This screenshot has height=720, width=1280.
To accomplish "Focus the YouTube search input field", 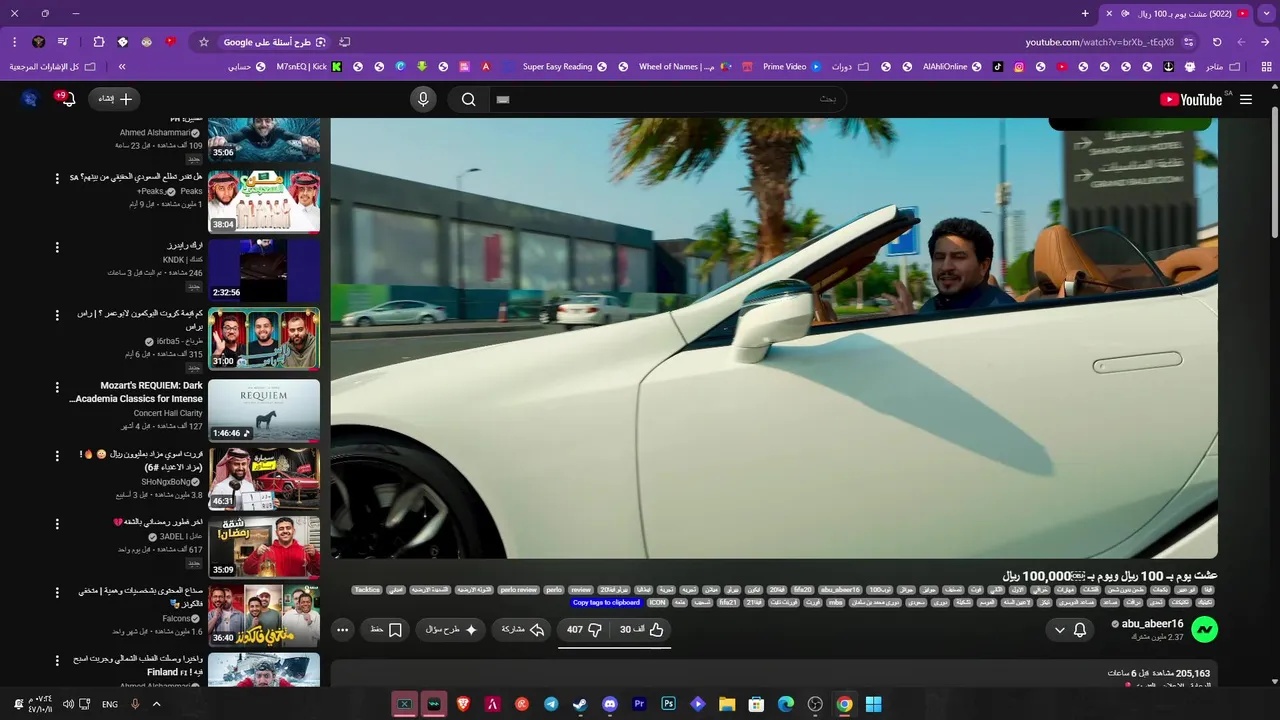I will [667, 99].
